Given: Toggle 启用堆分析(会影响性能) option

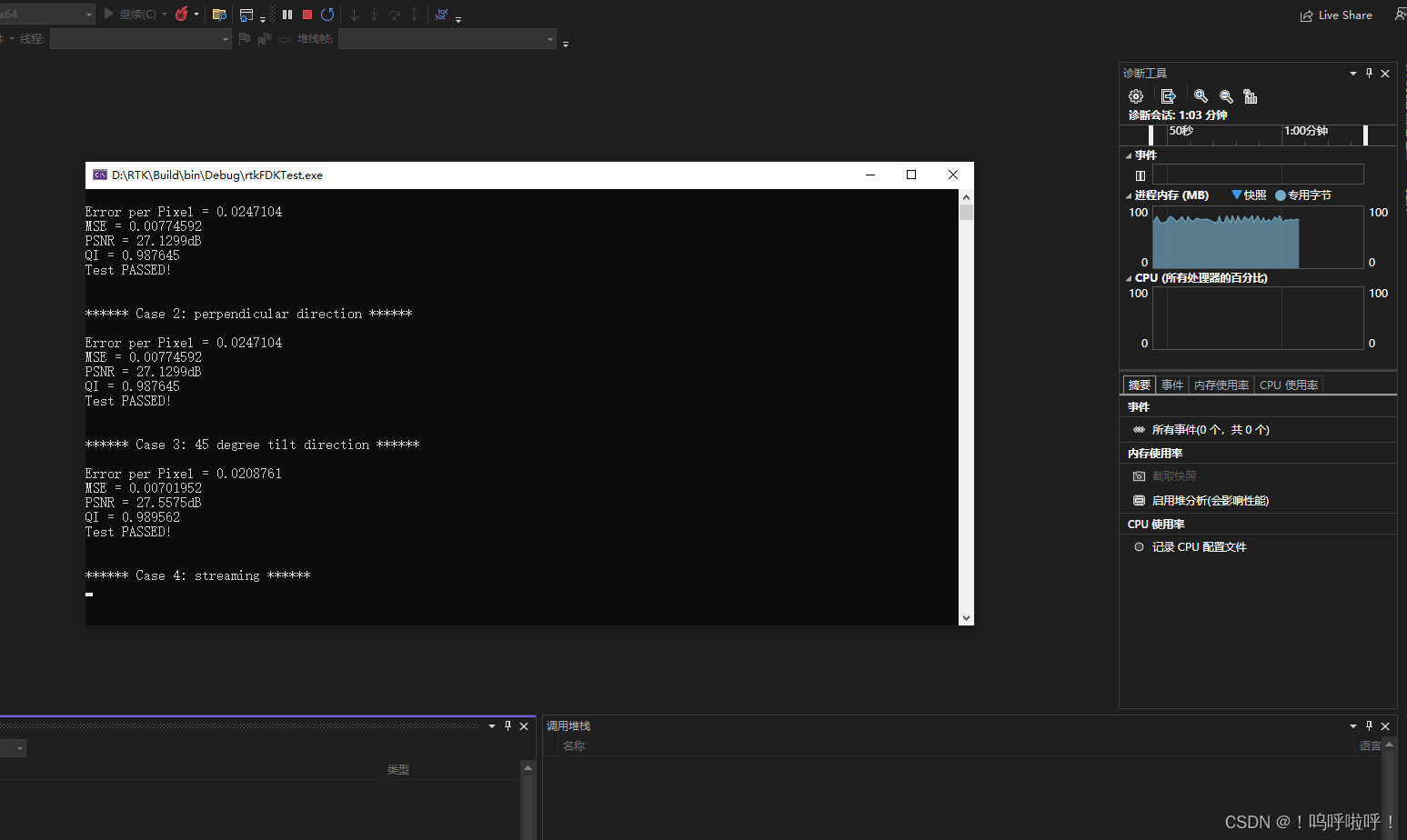Looking at the screenshot, I should 1139,501.
